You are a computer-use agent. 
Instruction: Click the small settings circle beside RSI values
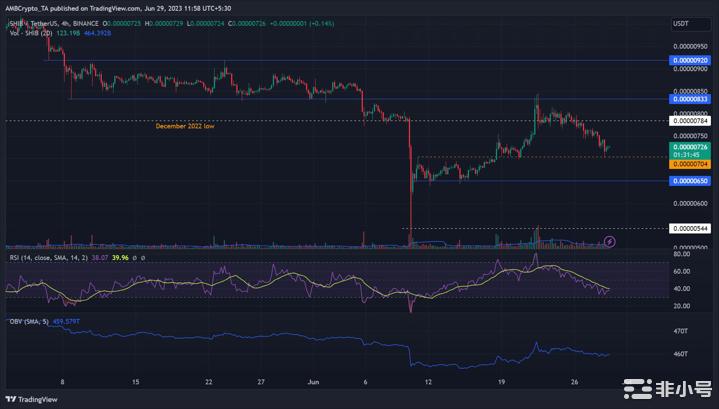point(142,256)
